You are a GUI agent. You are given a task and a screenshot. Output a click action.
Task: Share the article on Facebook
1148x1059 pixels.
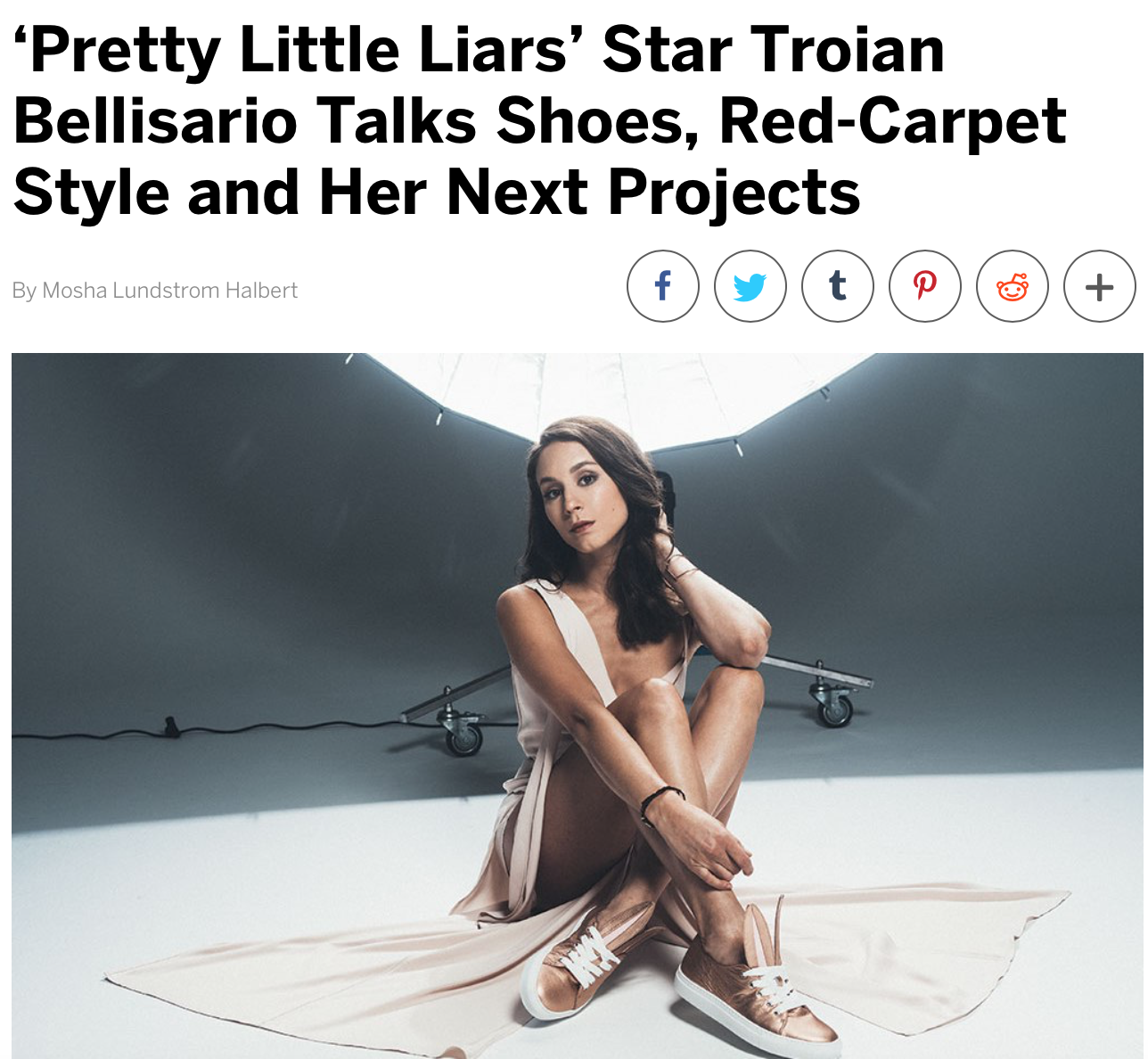click(662, 286)
